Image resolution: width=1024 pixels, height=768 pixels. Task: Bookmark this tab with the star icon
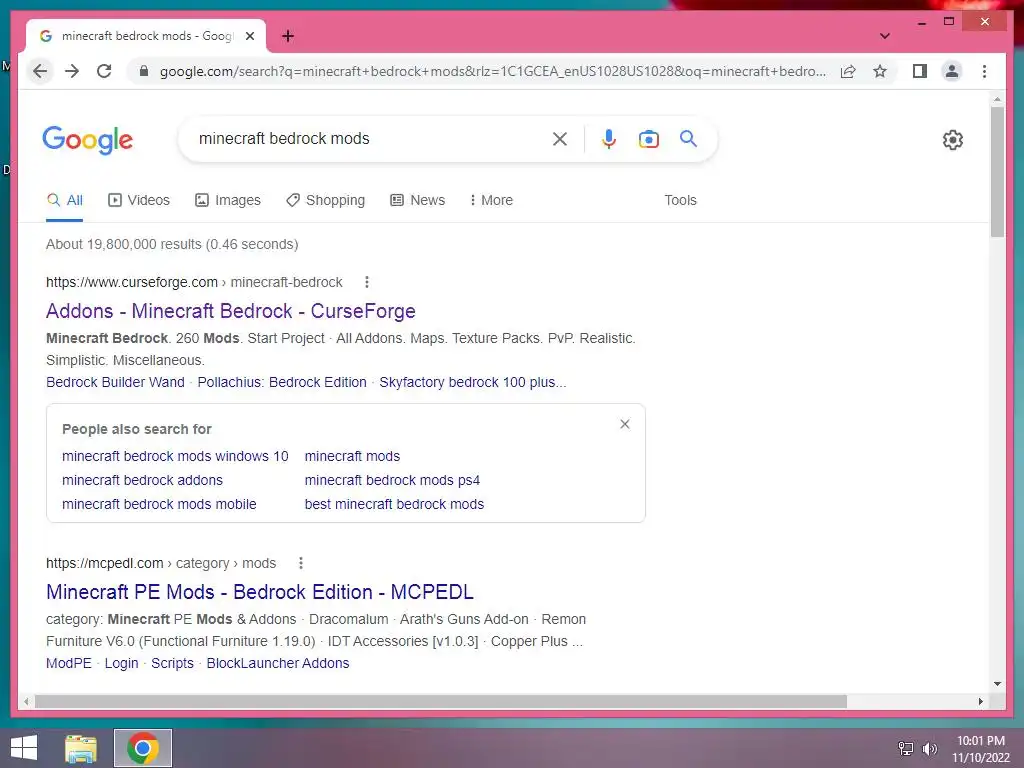click(880, 71)
